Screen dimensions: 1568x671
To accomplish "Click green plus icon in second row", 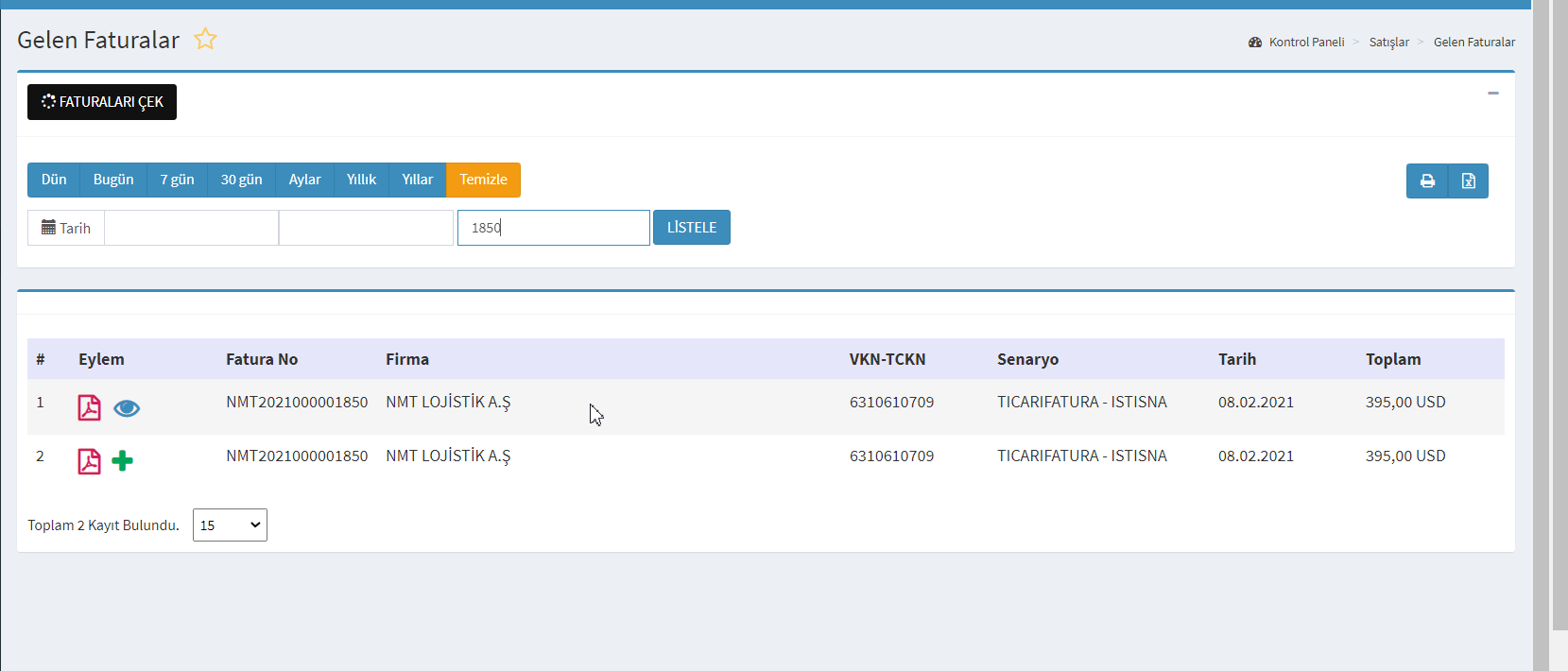I will (x=122, y=461).
